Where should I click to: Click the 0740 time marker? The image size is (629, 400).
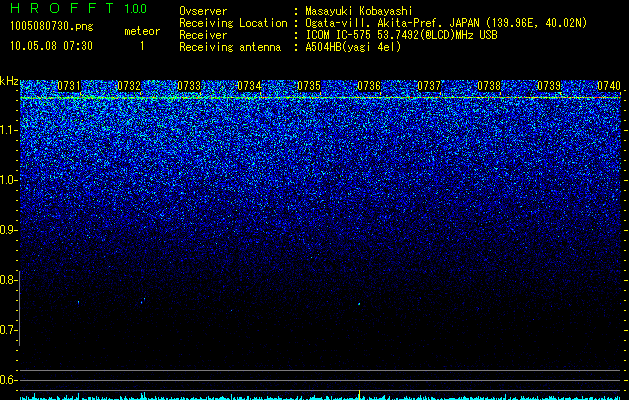[609, 86]
